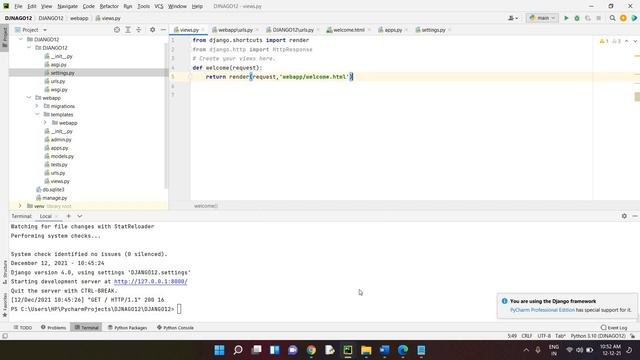
Task: Open the main run configuration dropdown
Action: click(x=542, y=18)
